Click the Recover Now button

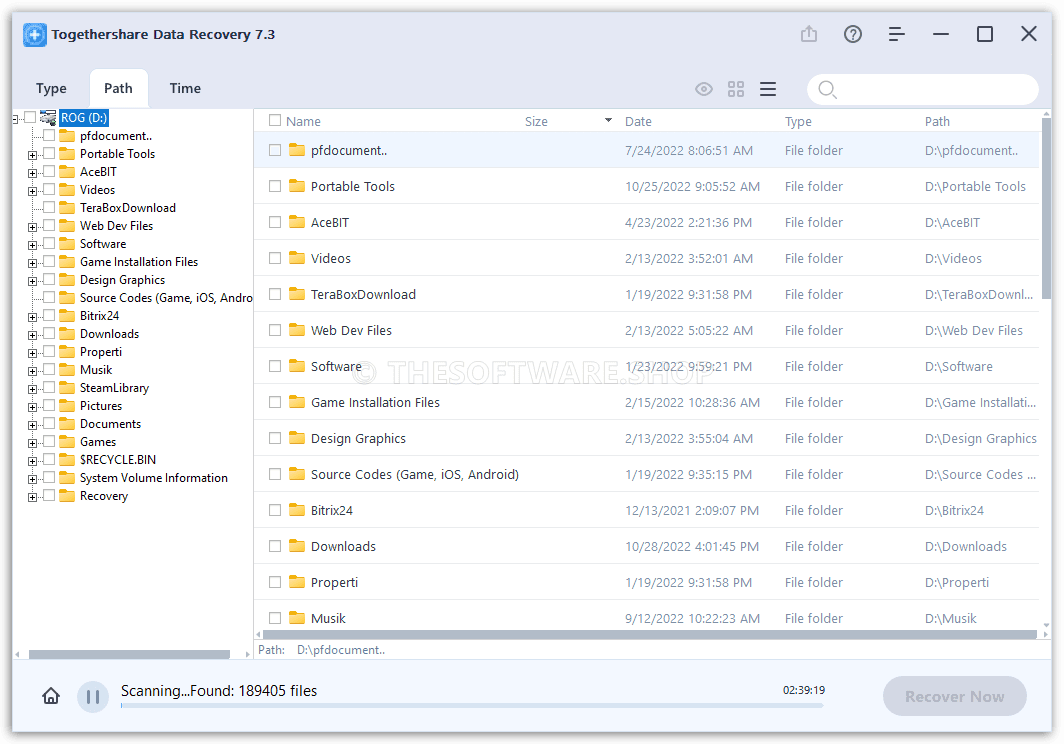tap(954, 696)
